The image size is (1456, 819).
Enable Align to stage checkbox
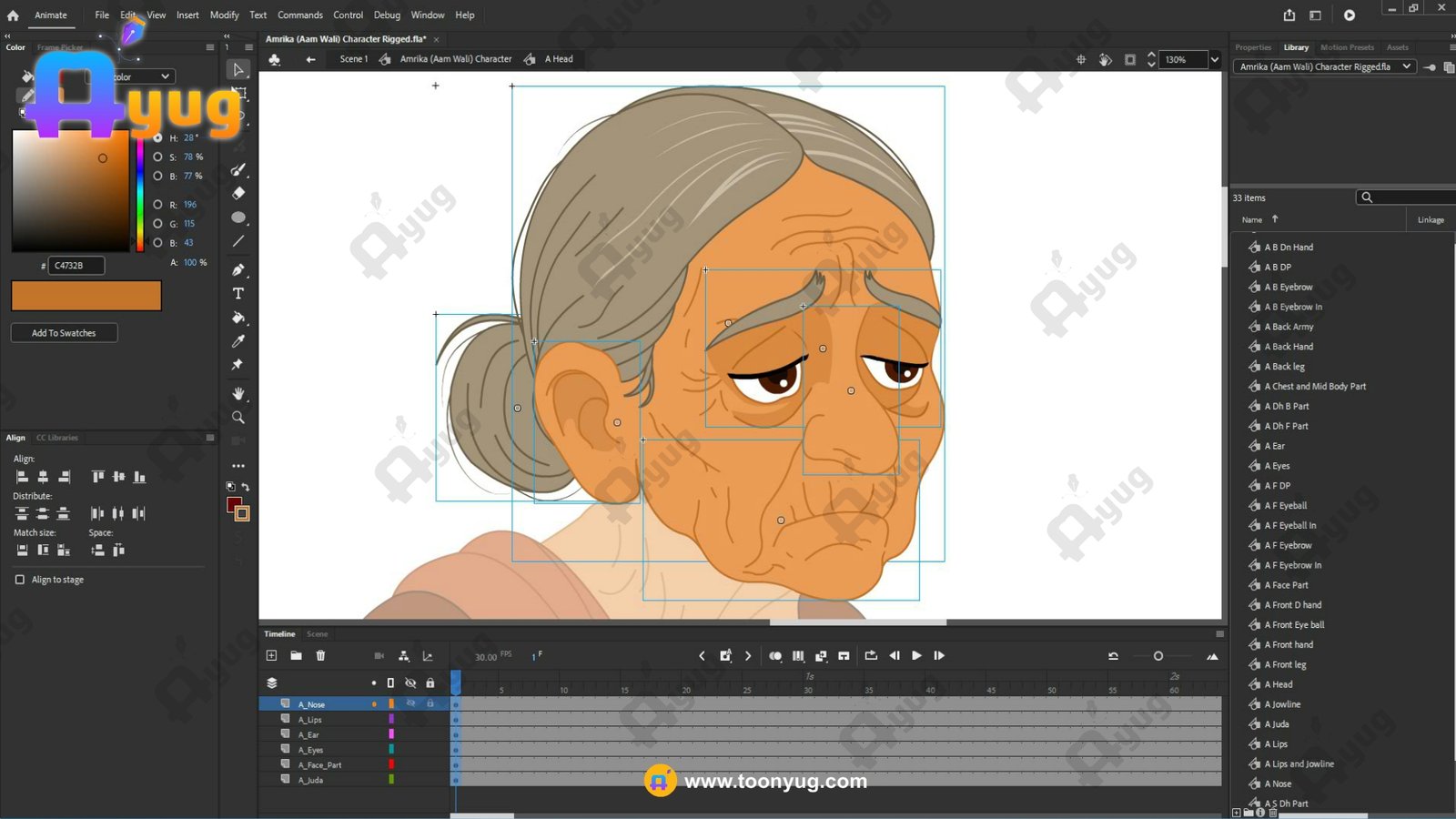20,580
